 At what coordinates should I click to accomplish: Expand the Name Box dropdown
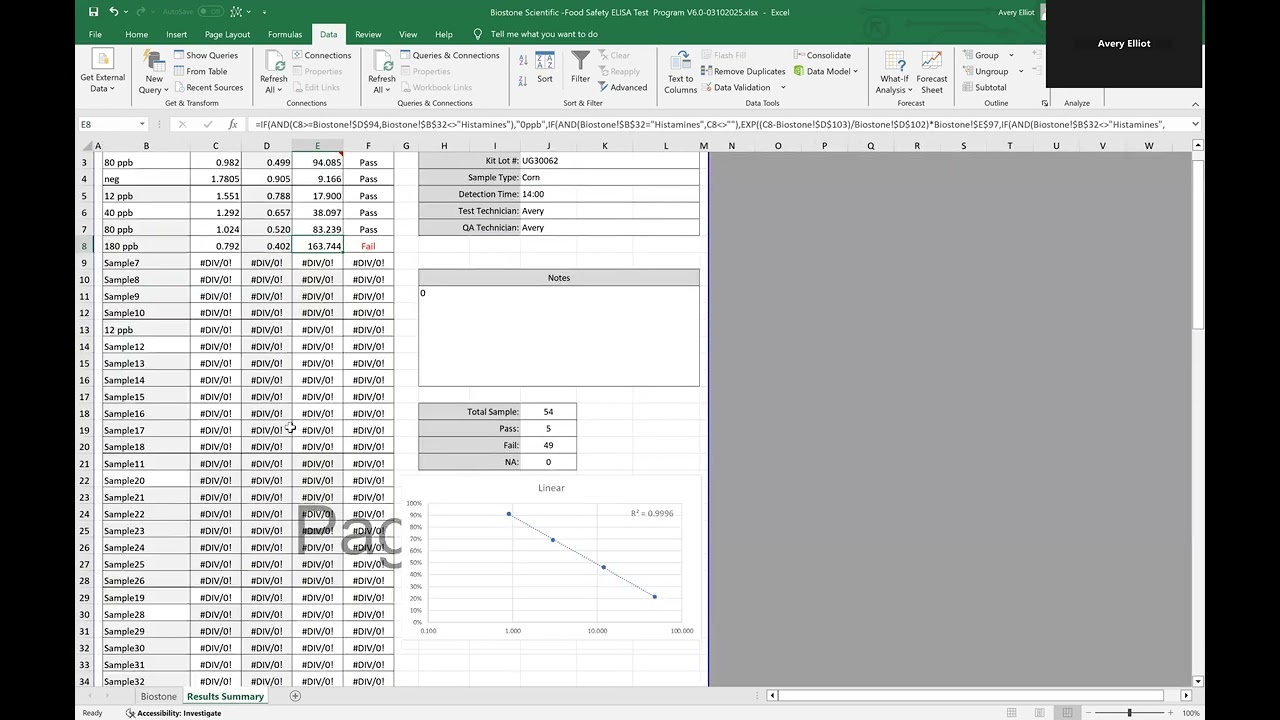(142, 124)
